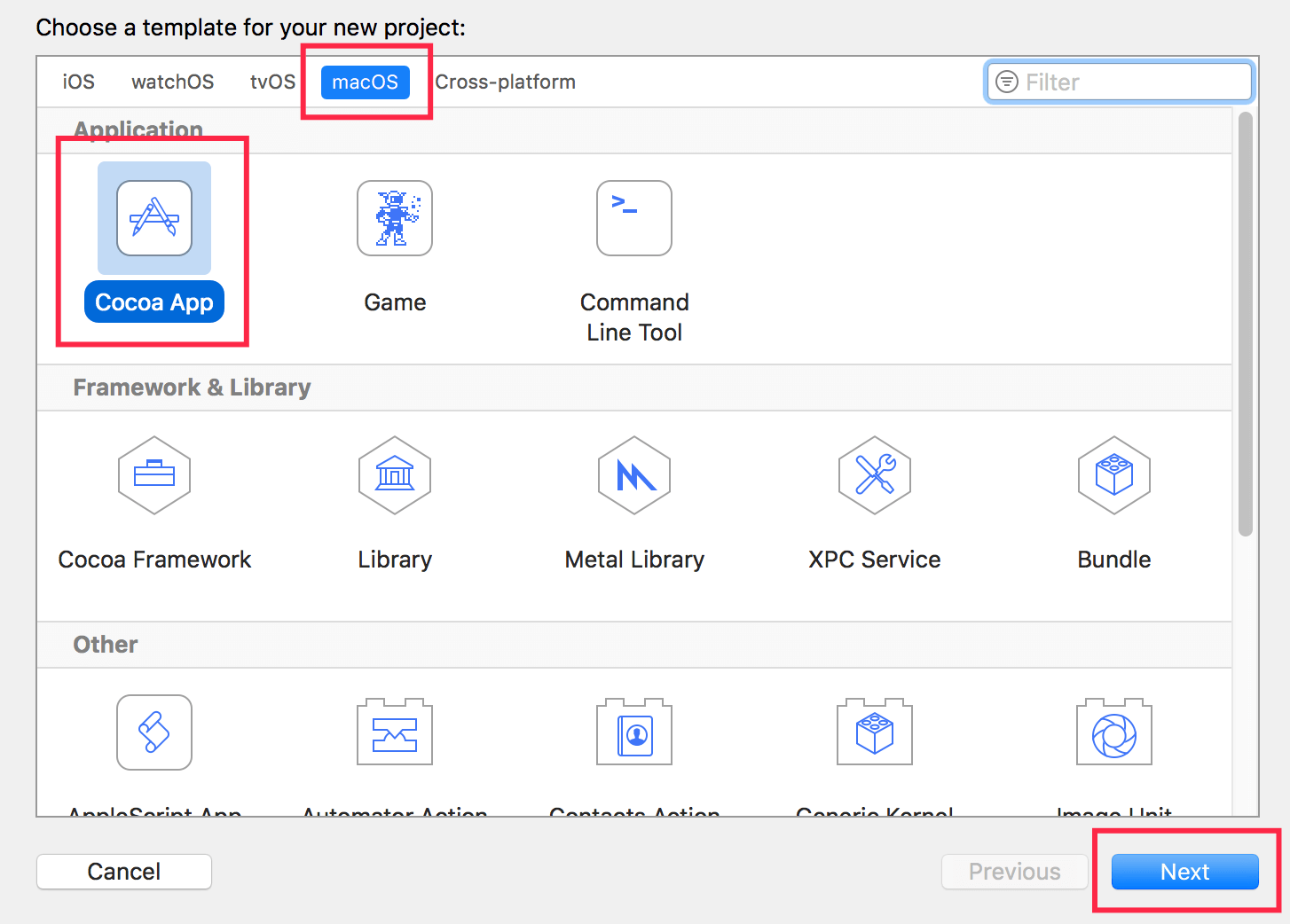Viewport: 1290px width, 924px height.
Task: Open the Cross-platform tab
Action: click(x=505, y=82)
